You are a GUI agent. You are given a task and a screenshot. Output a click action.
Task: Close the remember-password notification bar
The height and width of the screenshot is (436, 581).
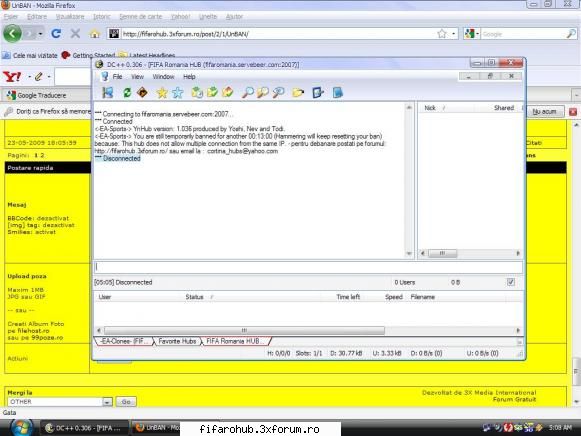[573, 112]
